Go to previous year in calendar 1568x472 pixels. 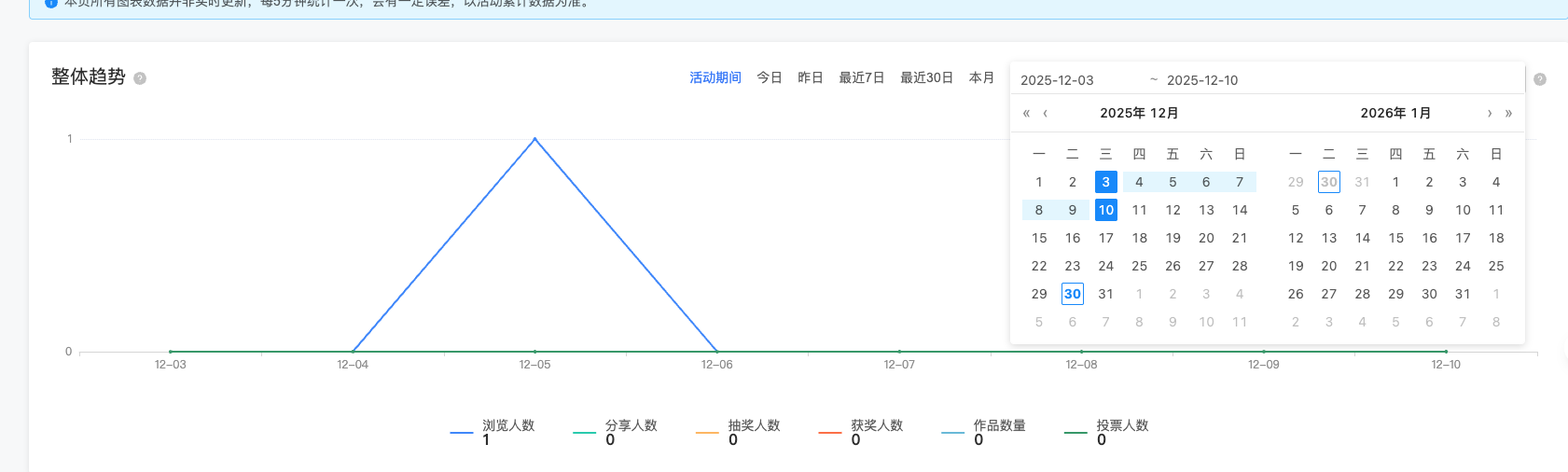1026,114
